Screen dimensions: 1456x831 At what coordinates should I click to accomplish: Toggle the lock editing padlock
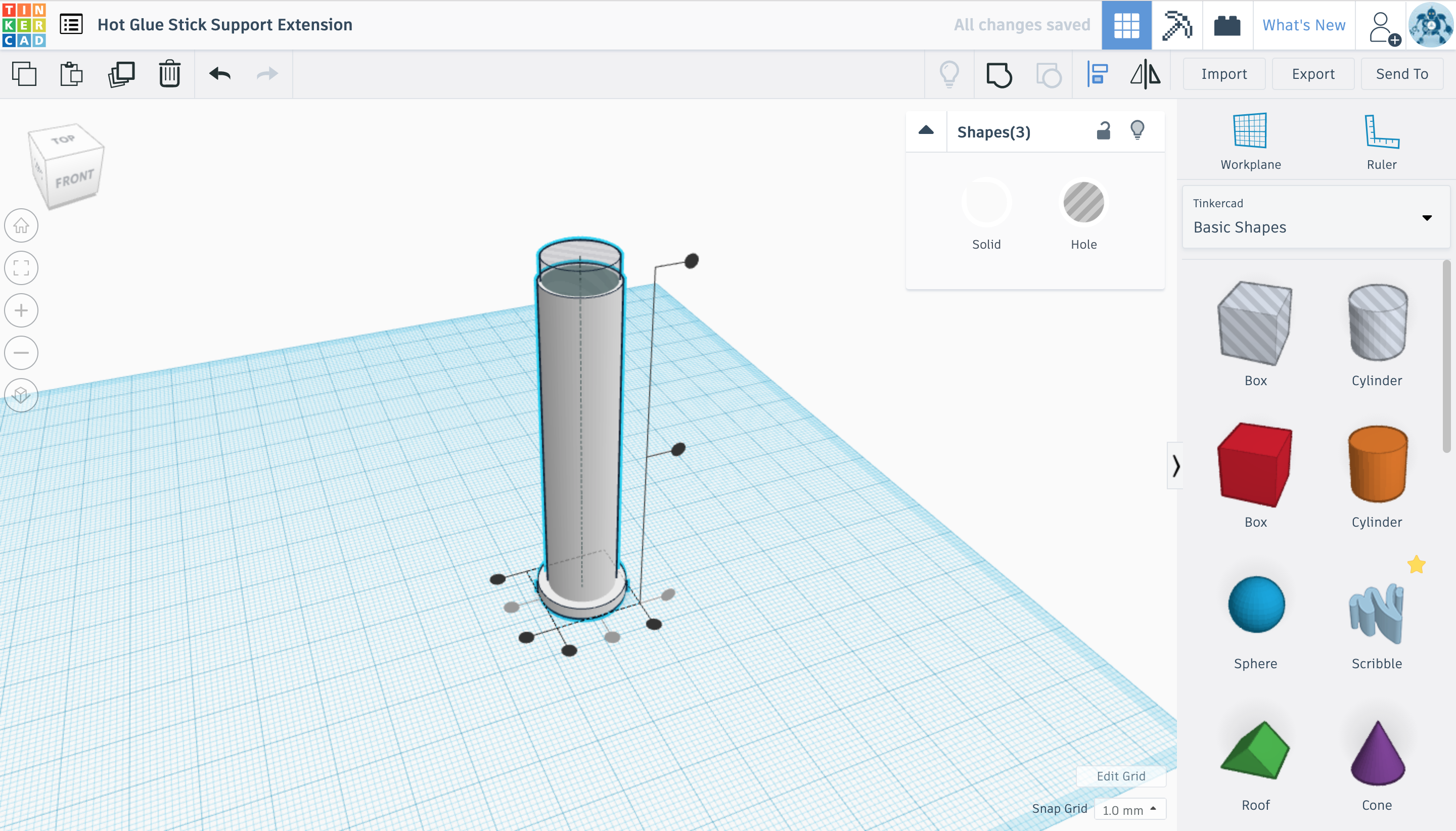click(x=1103, y=131)
